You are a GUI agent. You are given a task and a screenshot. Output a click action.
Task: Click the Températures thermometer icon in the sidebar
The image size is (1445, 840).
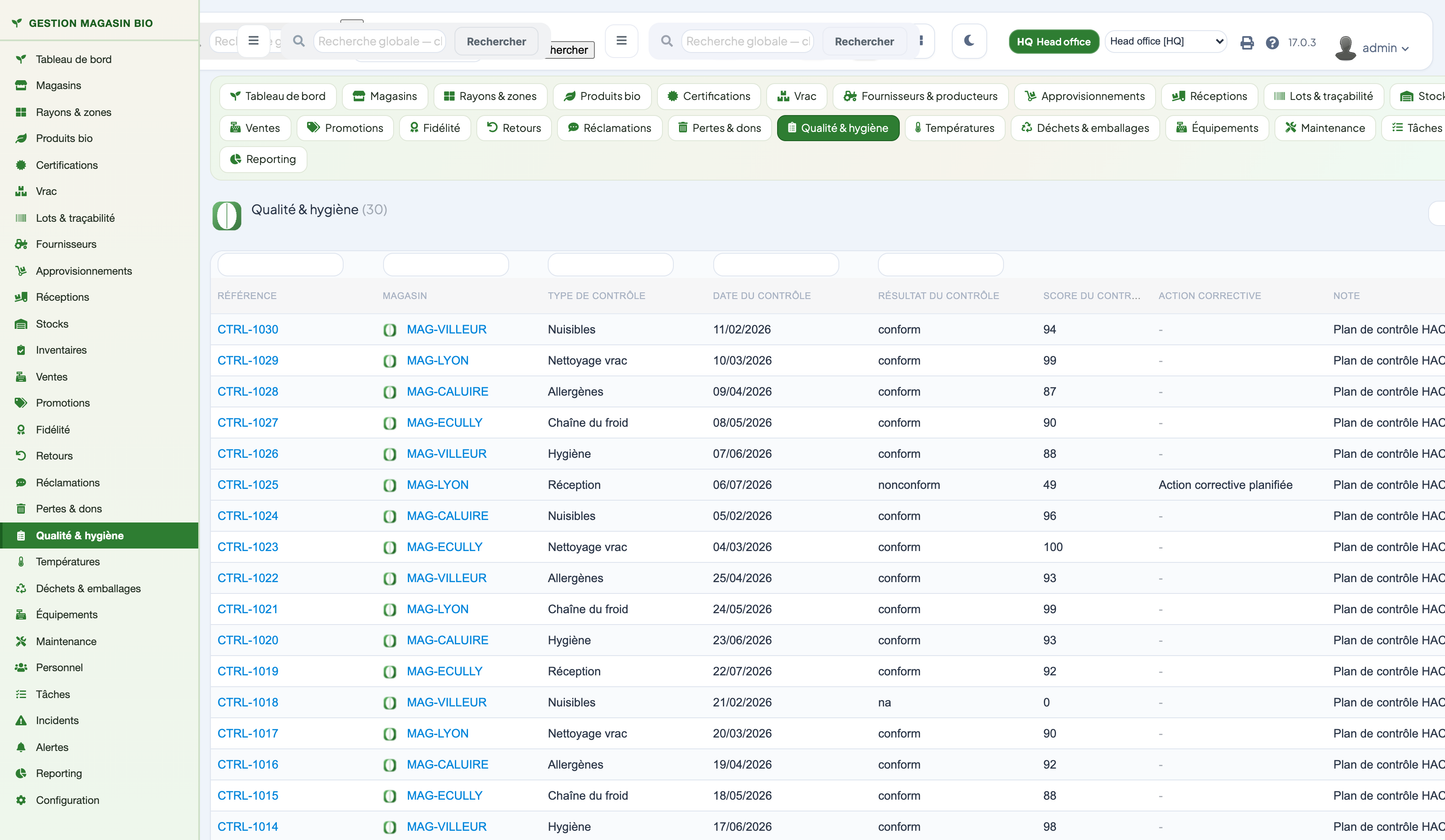pos(21,562)
